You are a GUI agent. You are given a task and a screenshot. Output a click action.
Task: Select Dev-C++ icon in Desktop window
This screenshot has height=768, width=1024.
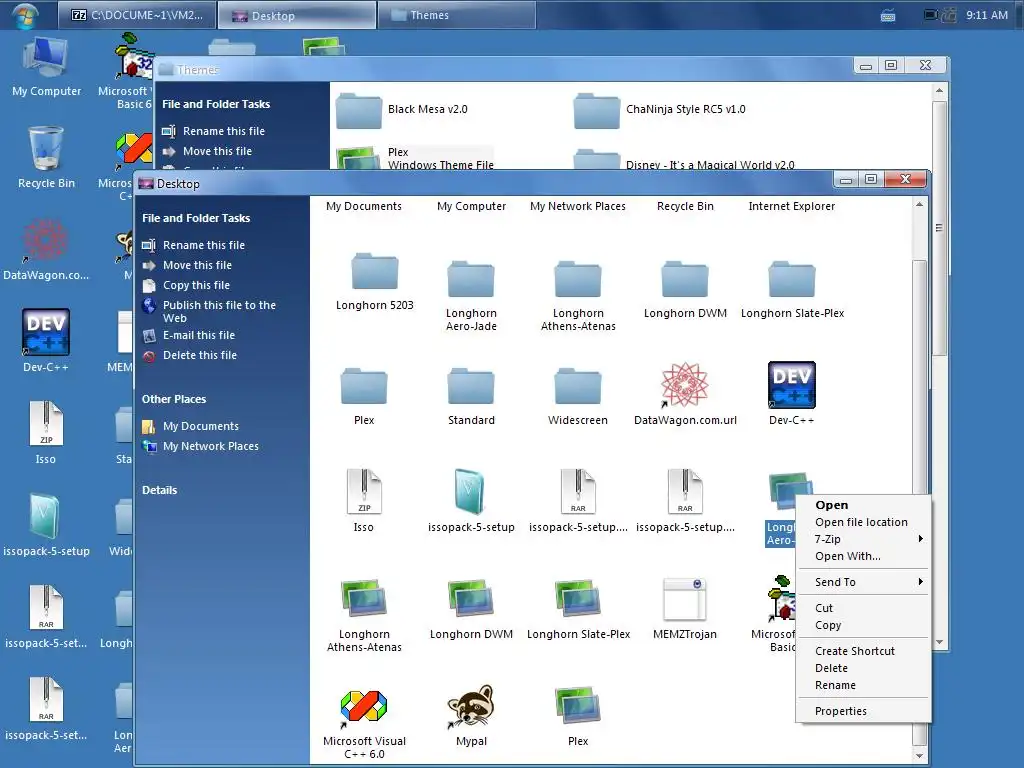pos(792,385)
